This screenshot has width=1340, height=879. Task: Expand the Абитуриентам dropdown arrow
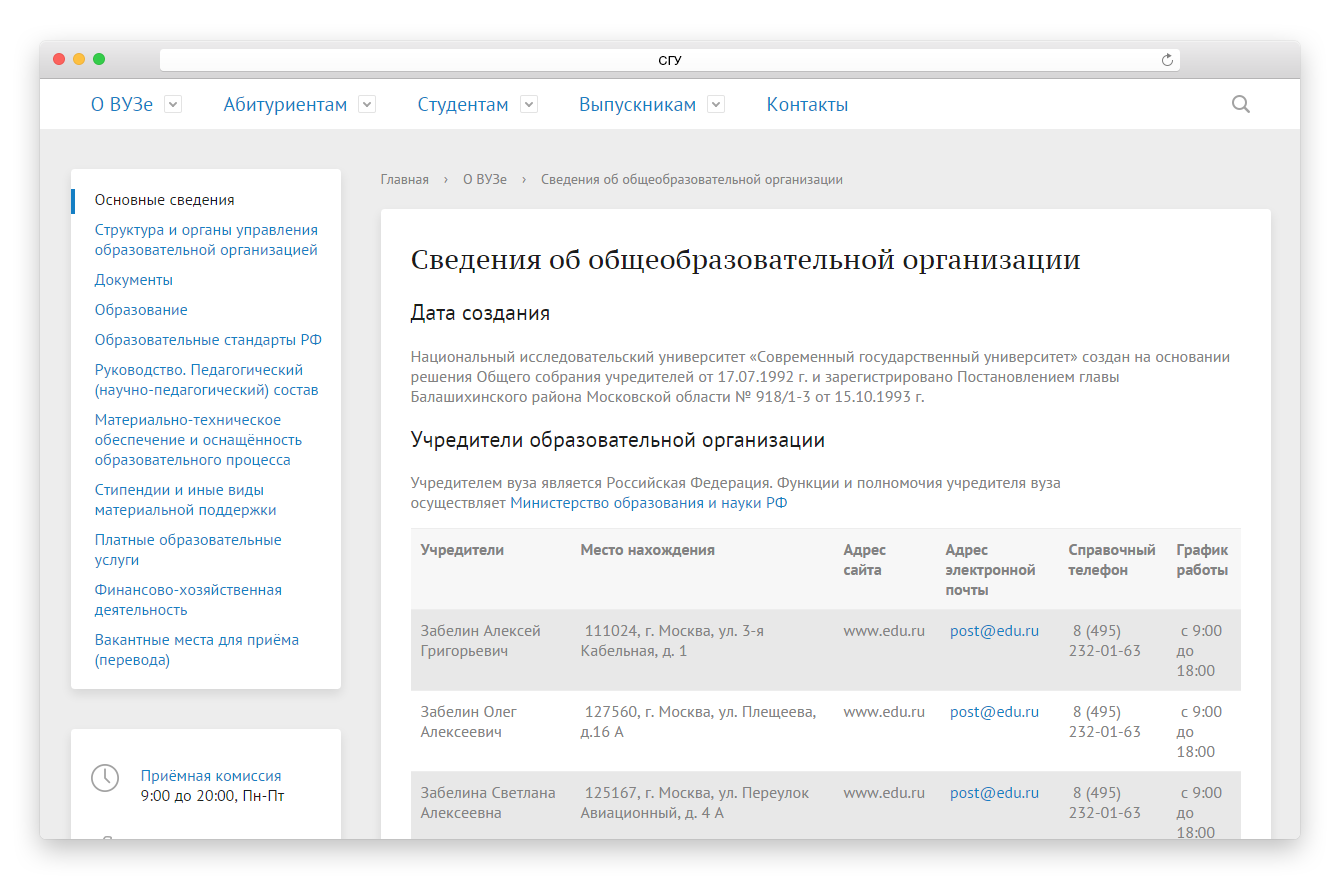tap(367, 104)
